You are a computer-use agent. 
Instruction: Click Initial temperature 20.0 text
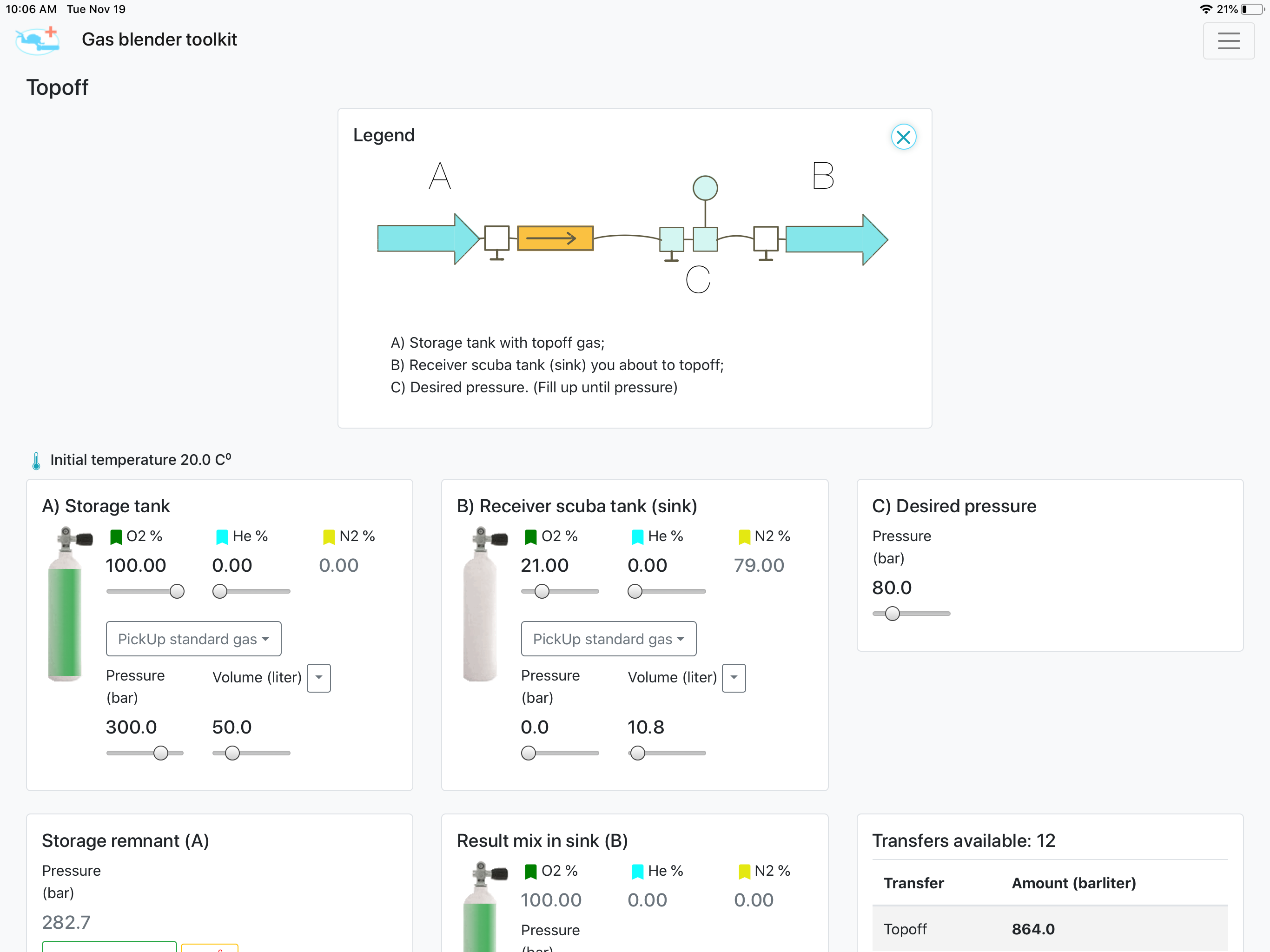141,460
